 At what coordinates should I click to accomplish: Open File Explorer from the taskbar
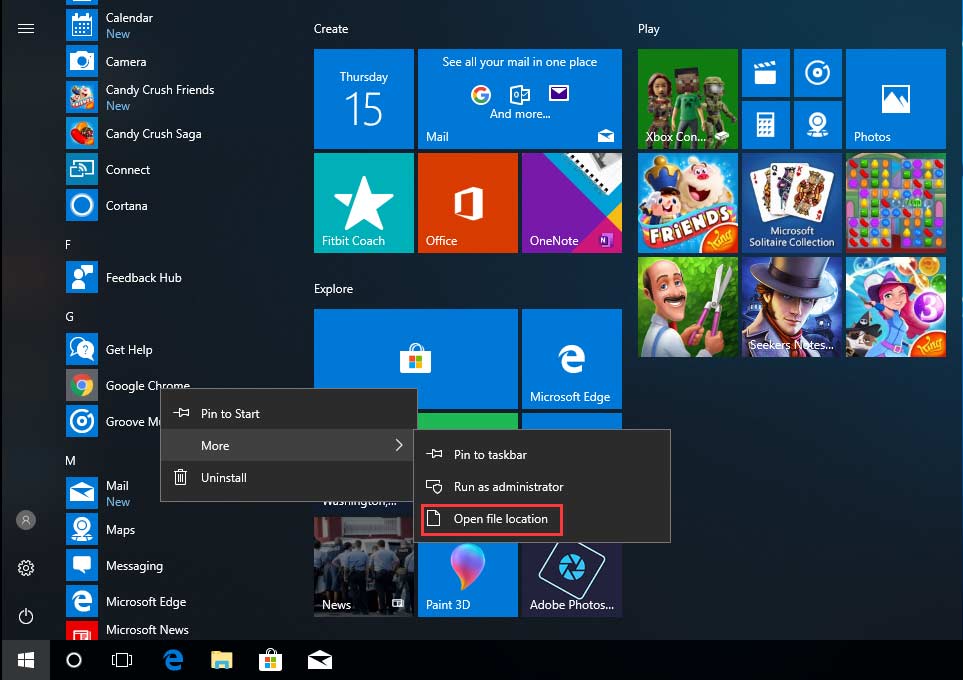click(x=222, y=660)
